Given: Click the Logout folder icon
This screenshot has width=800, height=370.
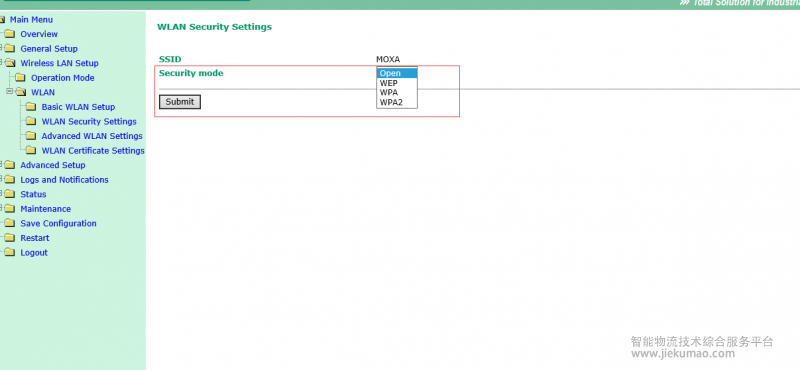Looking at the screenshot, I should coord(9,253).
